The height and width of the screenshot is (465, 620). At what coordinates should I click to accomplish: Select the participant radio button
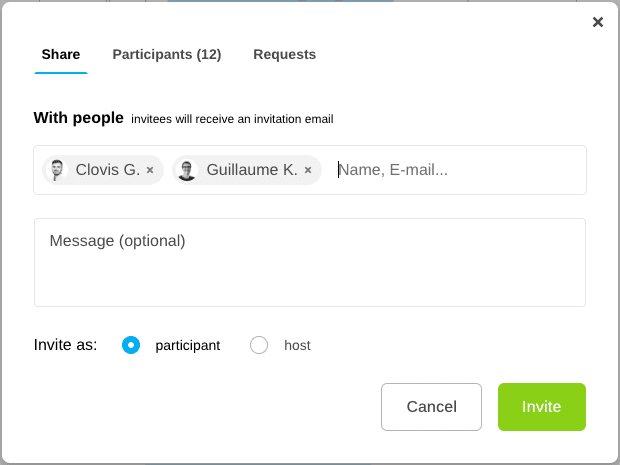coord(131,345)
